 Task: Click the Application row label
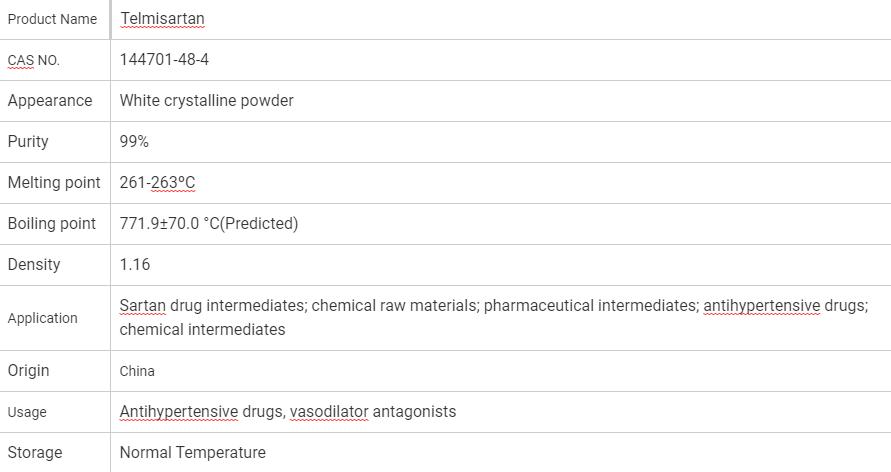pos(43,318)
